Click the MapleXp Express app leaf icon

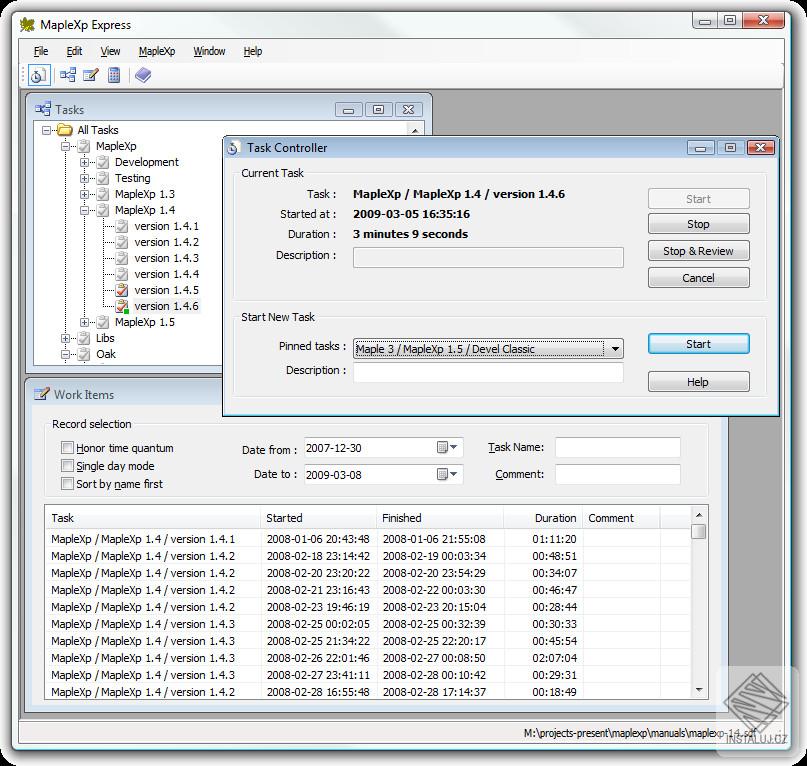[x=27, y=25]
